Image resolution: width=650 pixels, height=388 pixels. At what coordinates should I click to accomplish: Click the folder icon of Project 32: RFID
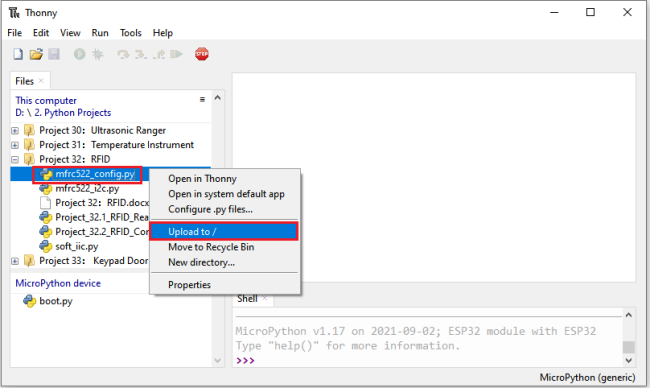pyautogui.click(x=29, y=160)
